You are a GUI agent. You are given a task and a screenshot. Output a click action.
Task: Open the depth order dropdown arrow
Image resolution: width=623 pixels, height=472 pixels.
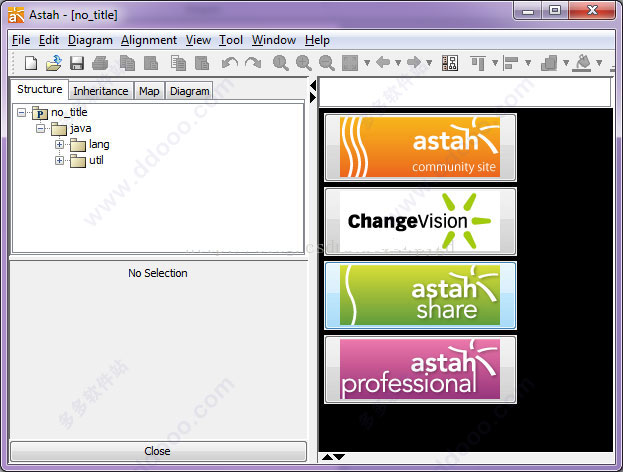[x=566, y=63]
